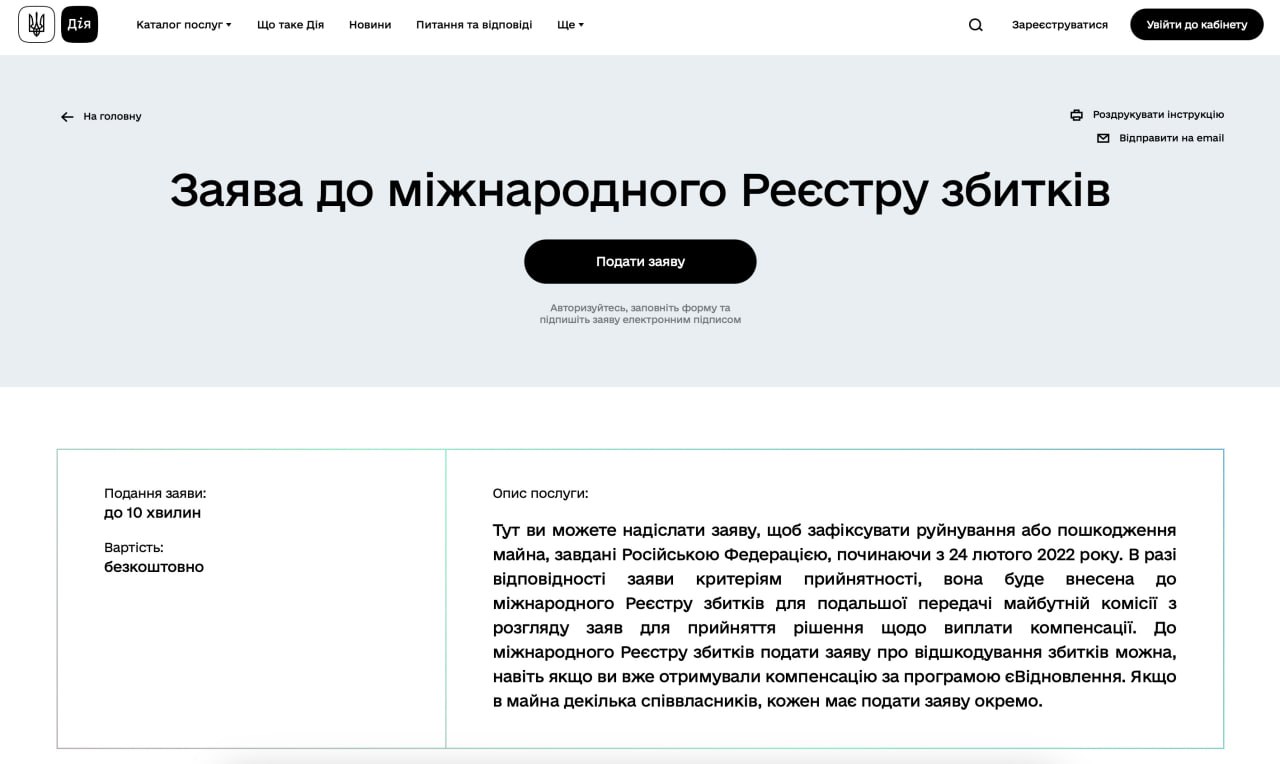Screen dimensions: 1280x764
Task: Click the На головну link text
Action: pyautogui.click(x=112, y=117)
